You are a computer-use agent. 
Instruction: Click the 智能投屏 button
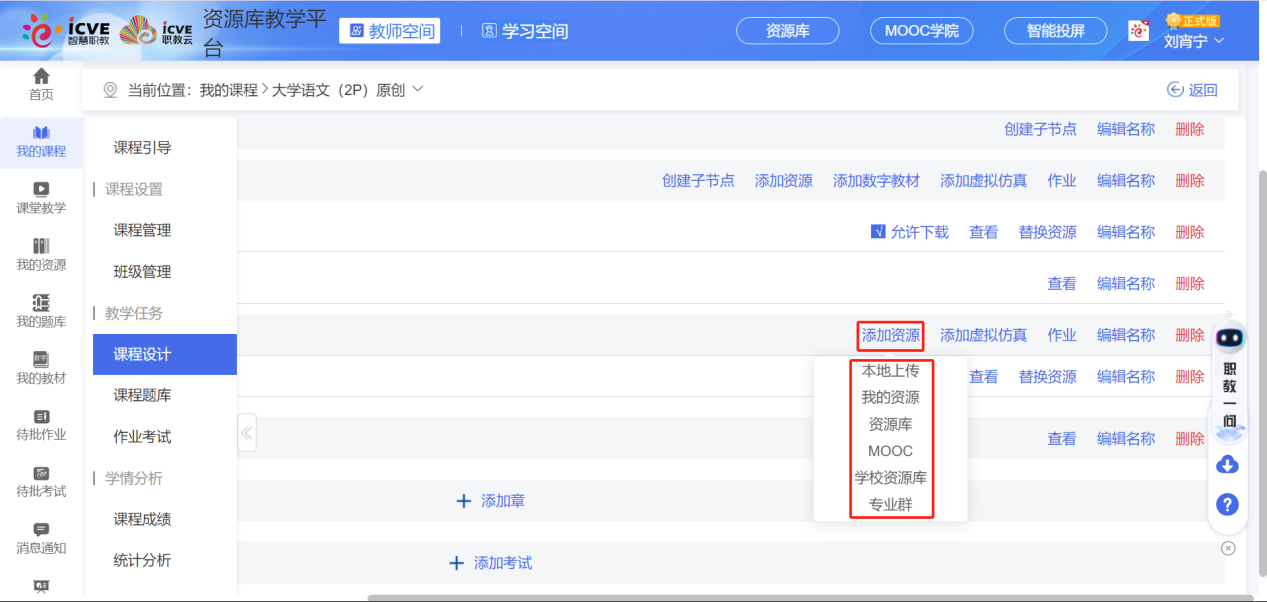(1055, 31)
